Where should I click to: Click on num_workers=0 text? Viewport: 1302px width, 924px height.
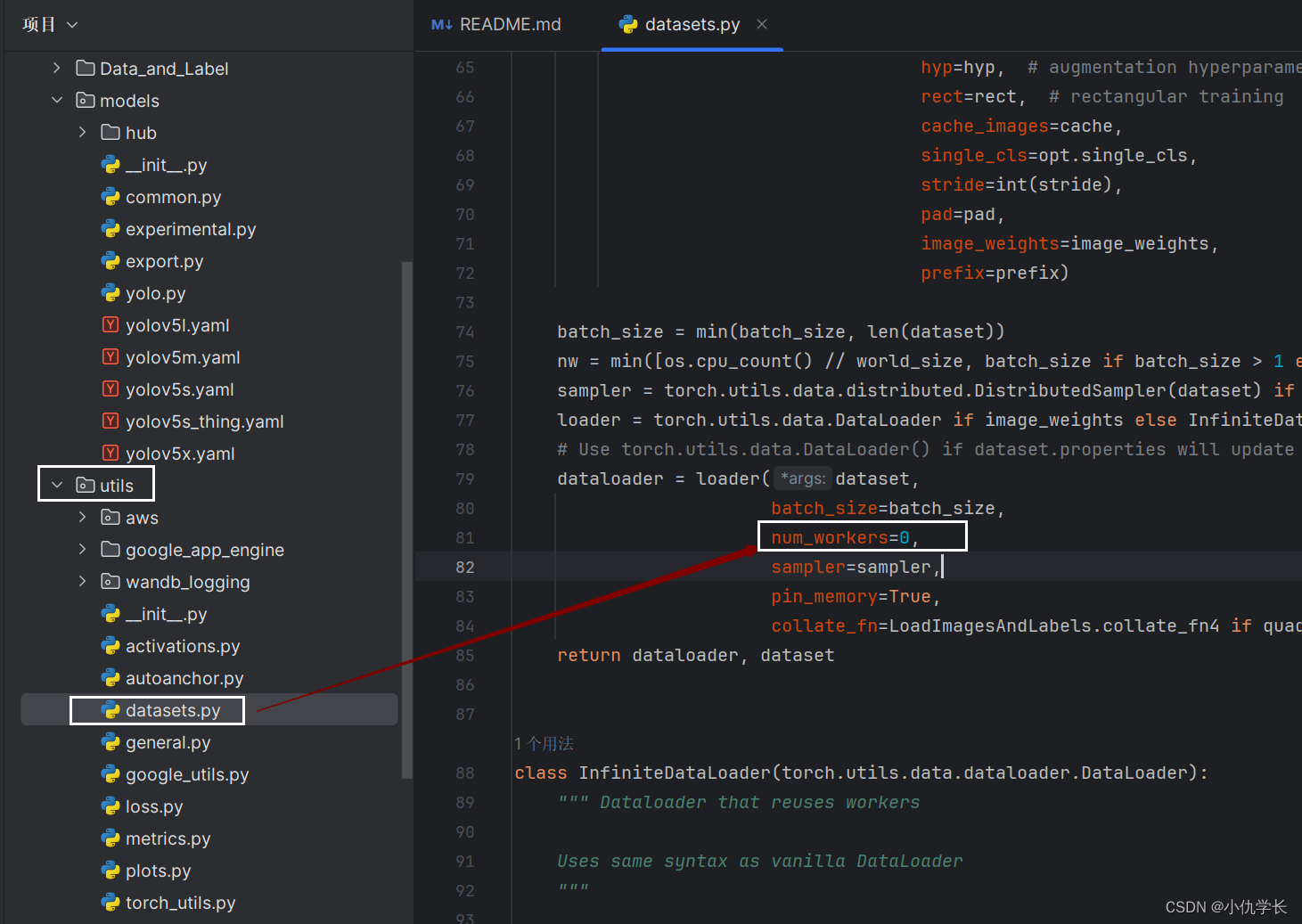[840, 538]
